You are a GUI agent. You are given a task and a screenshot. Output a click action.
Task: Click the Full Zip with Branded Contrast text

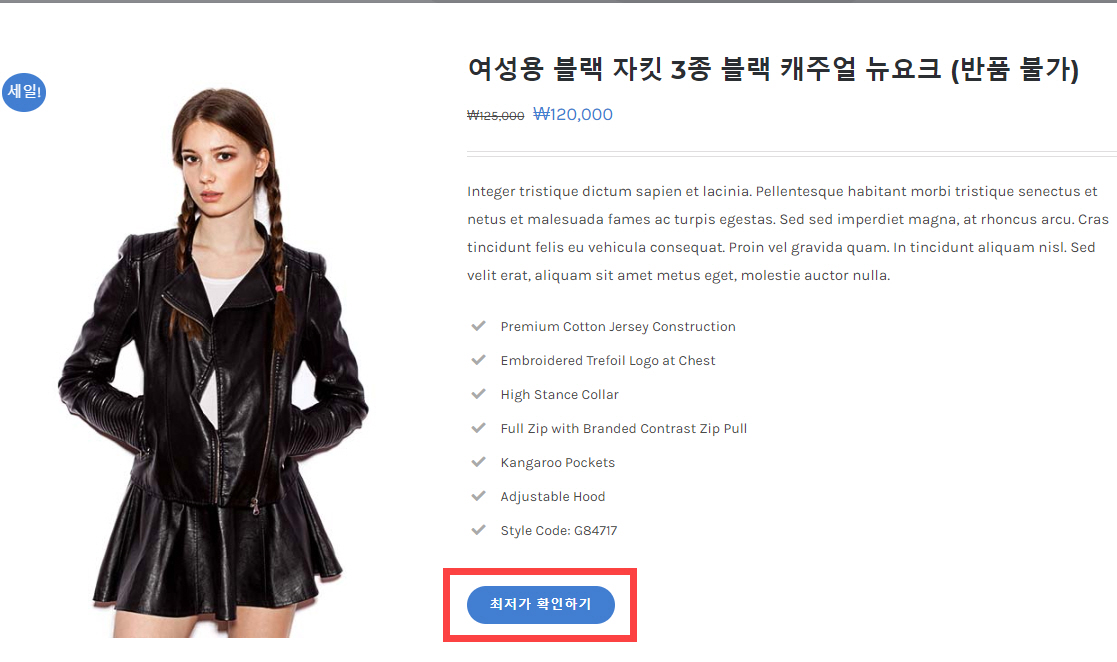click(x=623, y=428)
